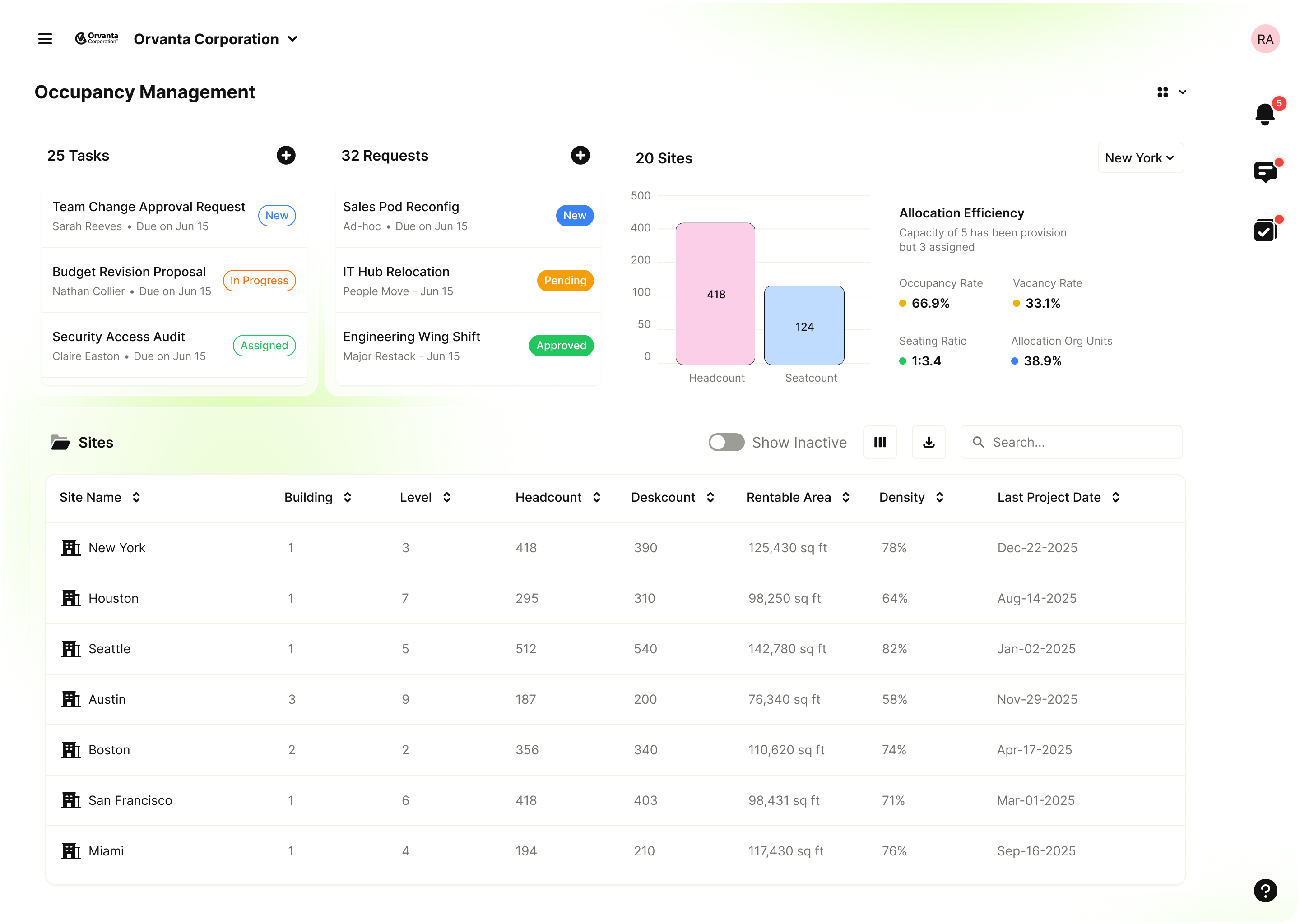Screen dimensions: 1300x924
Task: Open the New York site dropdown
Action: [x=1140, y=158]
